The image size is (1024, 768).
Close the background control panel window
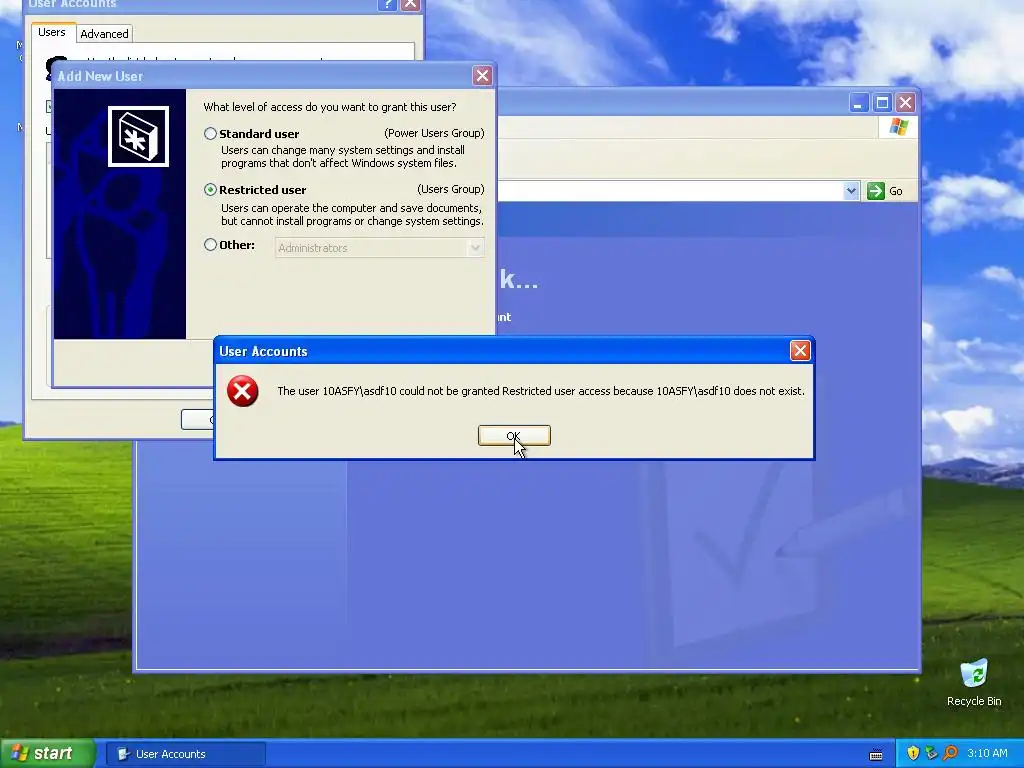[905, 103]
